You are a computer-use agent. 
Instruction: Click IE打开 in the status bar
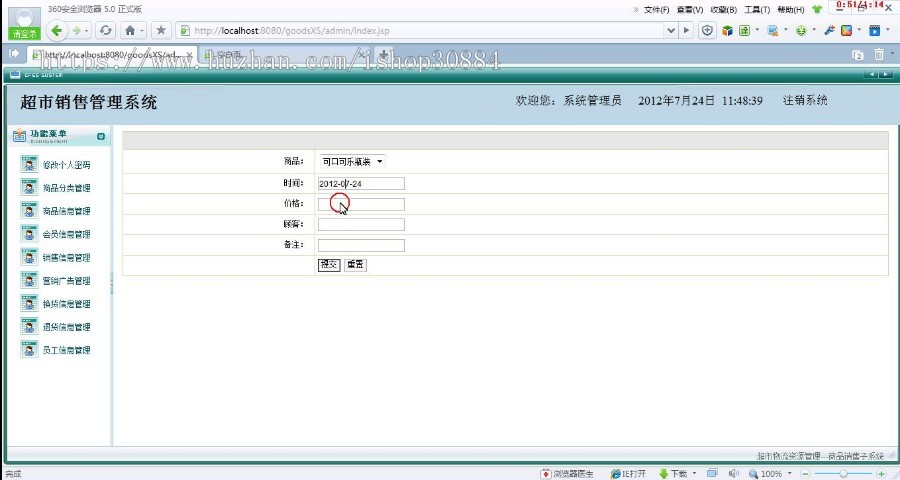click(629, 474)
